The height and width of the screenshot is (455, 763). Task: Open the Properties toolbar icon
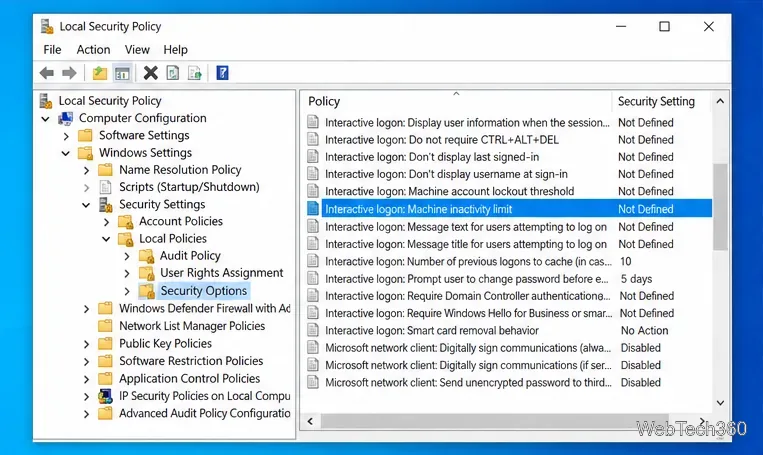[173, 73]
